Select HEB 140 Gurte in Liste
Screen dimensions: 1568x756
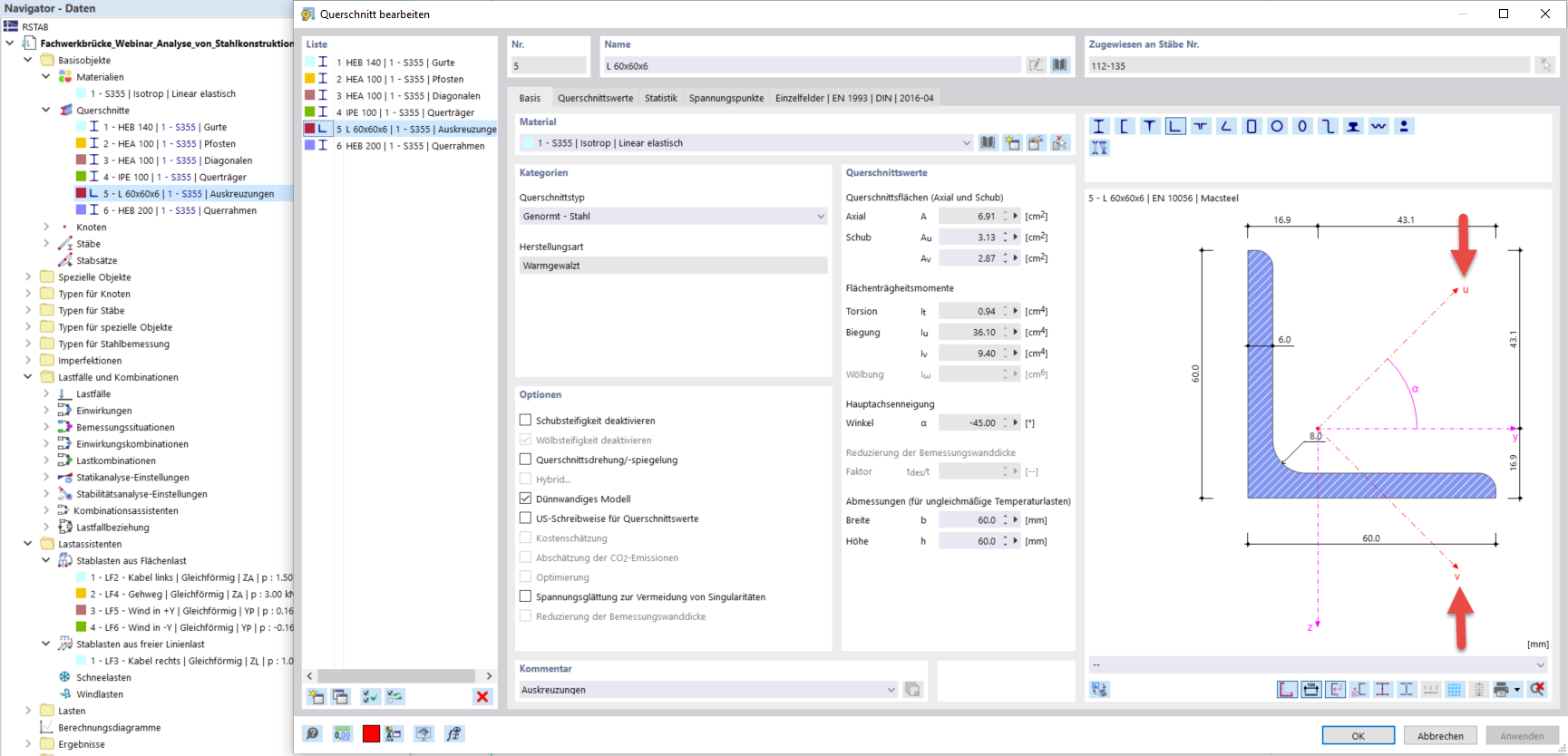395,63
